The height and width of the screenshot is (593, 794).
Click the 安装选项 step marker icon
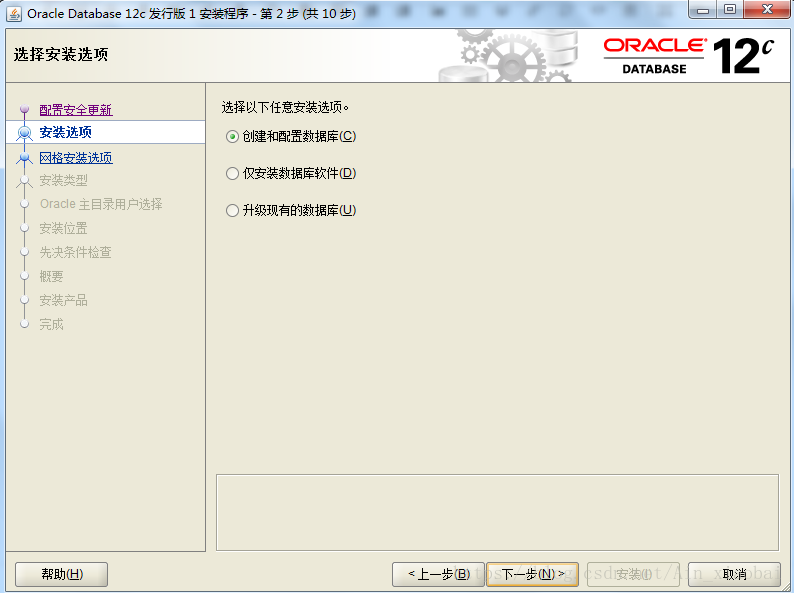[24, 133]
